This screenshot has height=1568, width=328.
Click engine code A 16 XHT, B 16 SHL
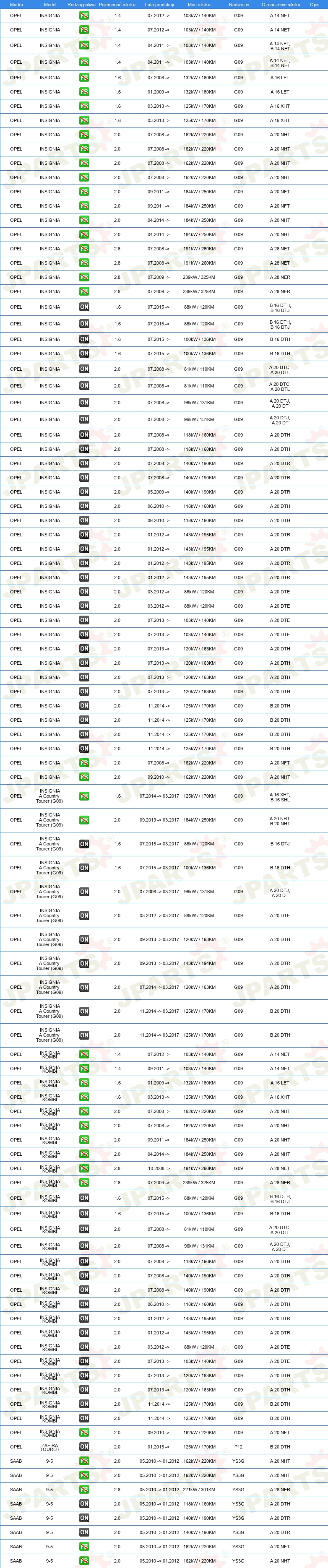pyautogui.click(x=280, y=796)
